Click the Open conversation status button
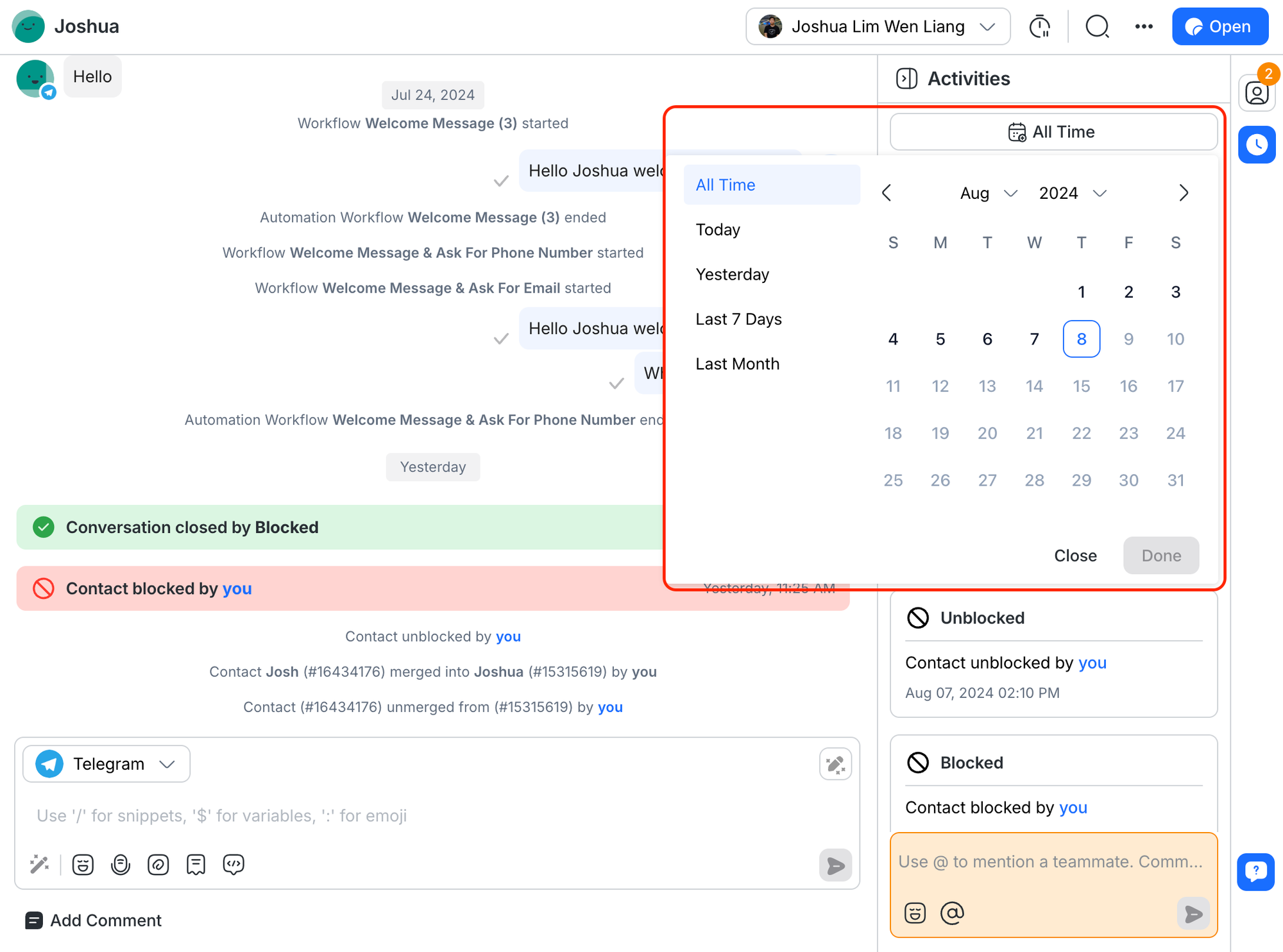1283x952 pixels. pyautogui.click(x=1219, y=27)
